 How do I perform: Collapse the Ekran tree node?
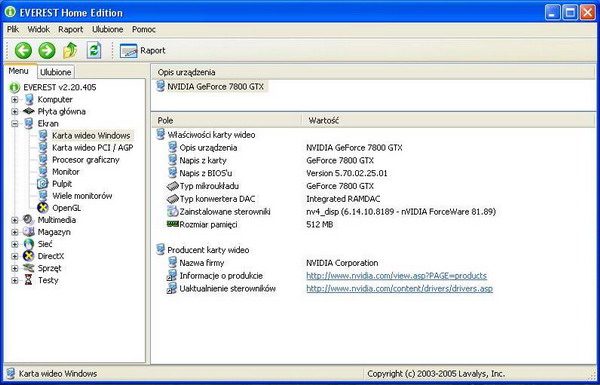pos(15,124)
